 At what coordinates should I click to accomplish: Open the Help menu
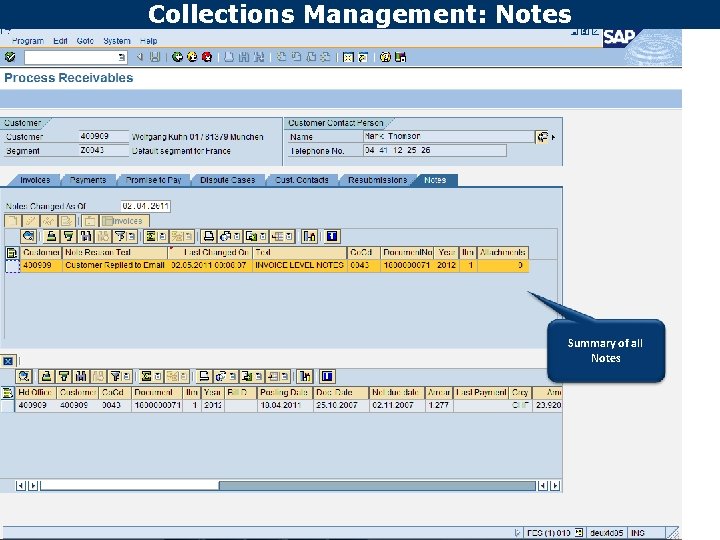pos(148,41)
